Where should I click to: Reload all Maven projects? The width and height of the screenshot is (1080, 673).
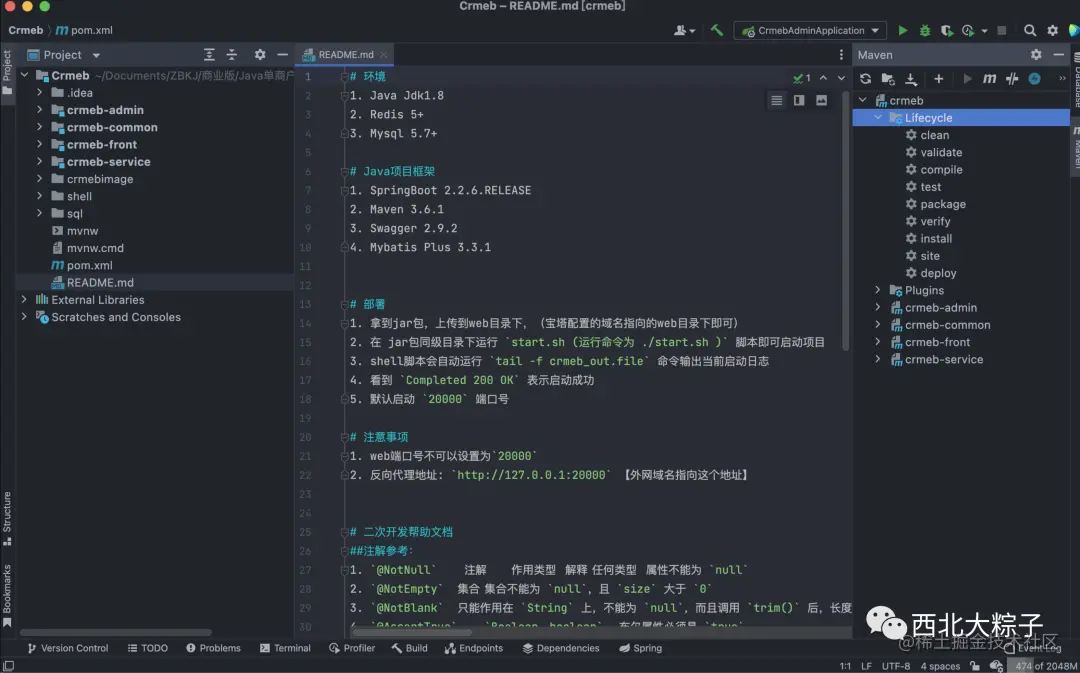click(866, 79)
